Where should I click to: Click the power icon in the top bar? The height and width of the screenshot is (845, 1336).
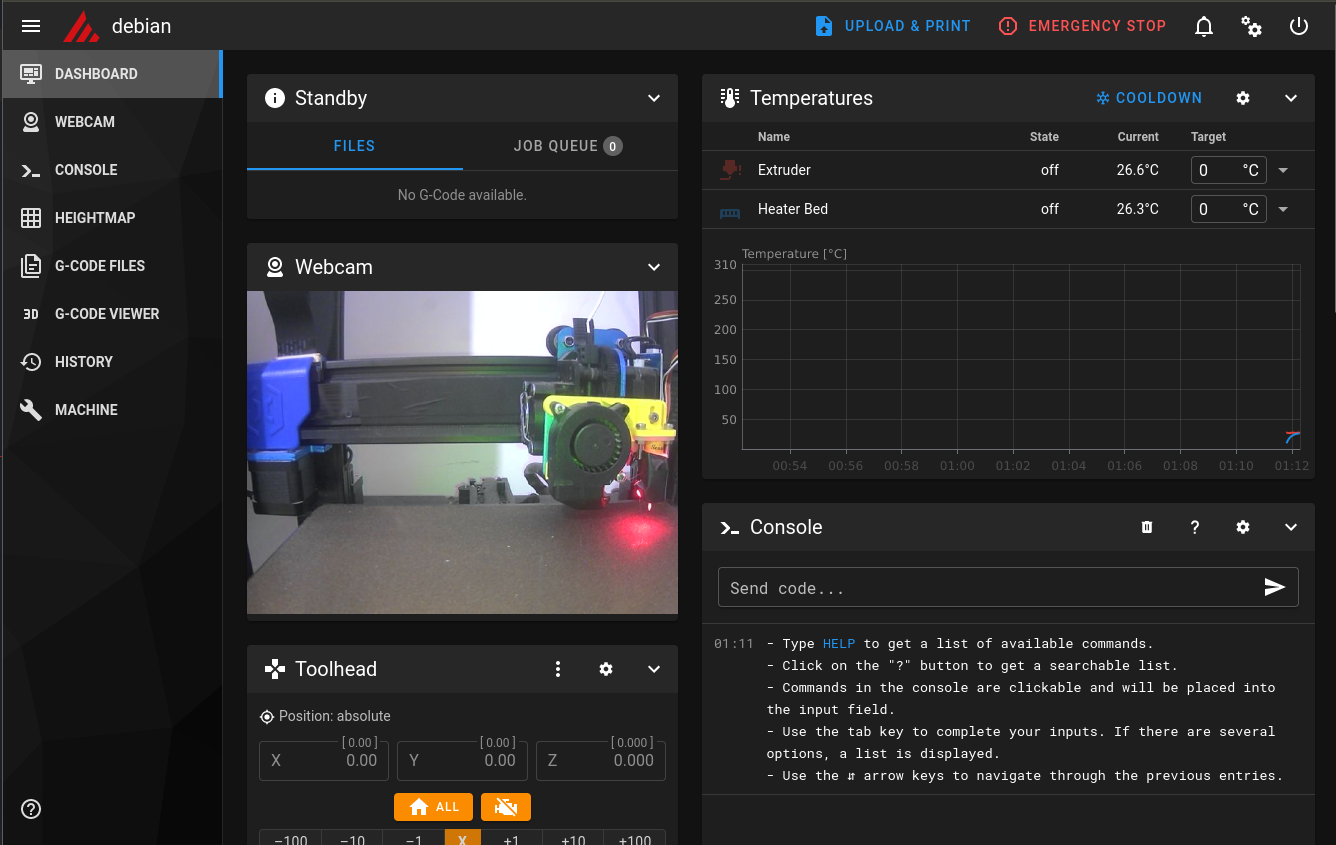(1299, 26)
